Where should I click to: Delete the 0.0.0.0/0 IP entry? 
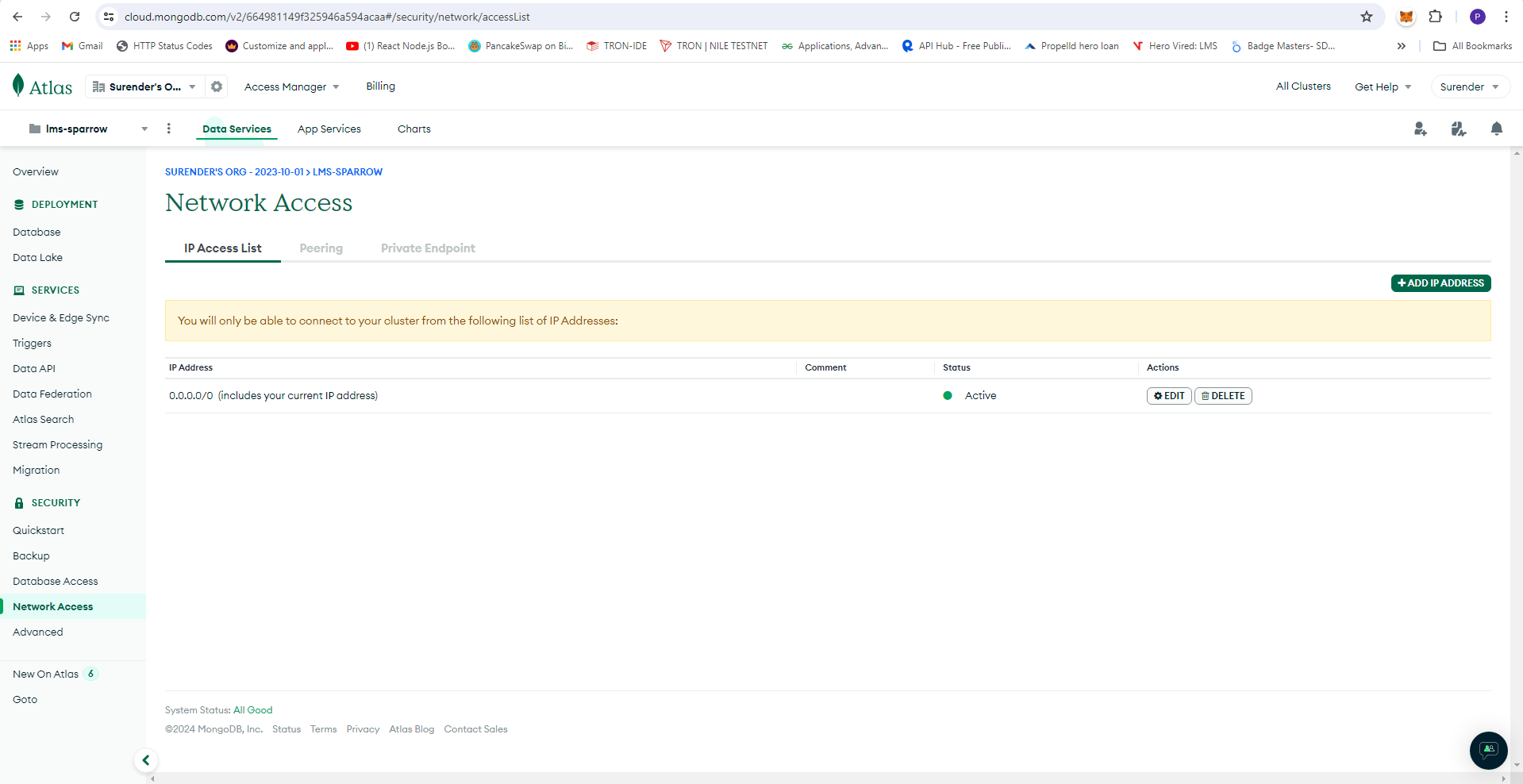pos(1223,396)
